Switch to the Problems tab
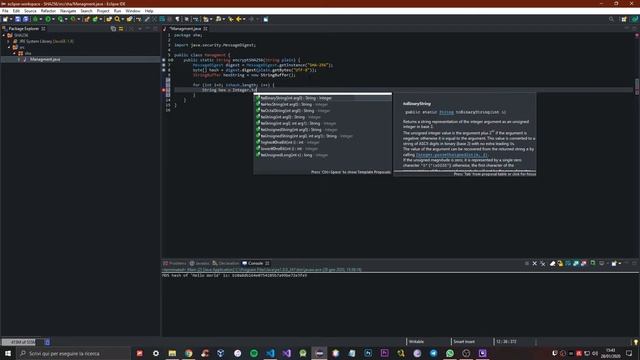Viewport: 640px width, 360px height. pos(175,263)
